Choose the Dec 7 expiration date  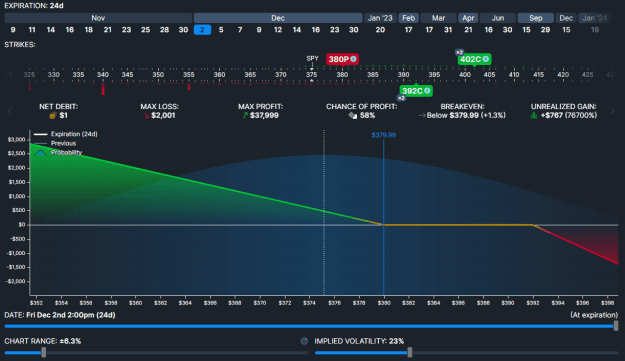[x=240, y=30]
